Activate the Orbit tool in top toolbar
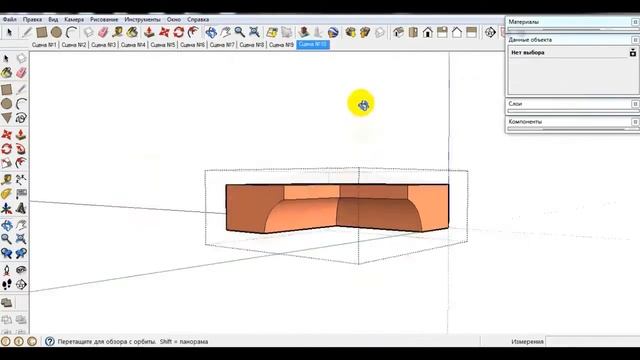This screenshot has height=360, width=640. tap(211, 32)
